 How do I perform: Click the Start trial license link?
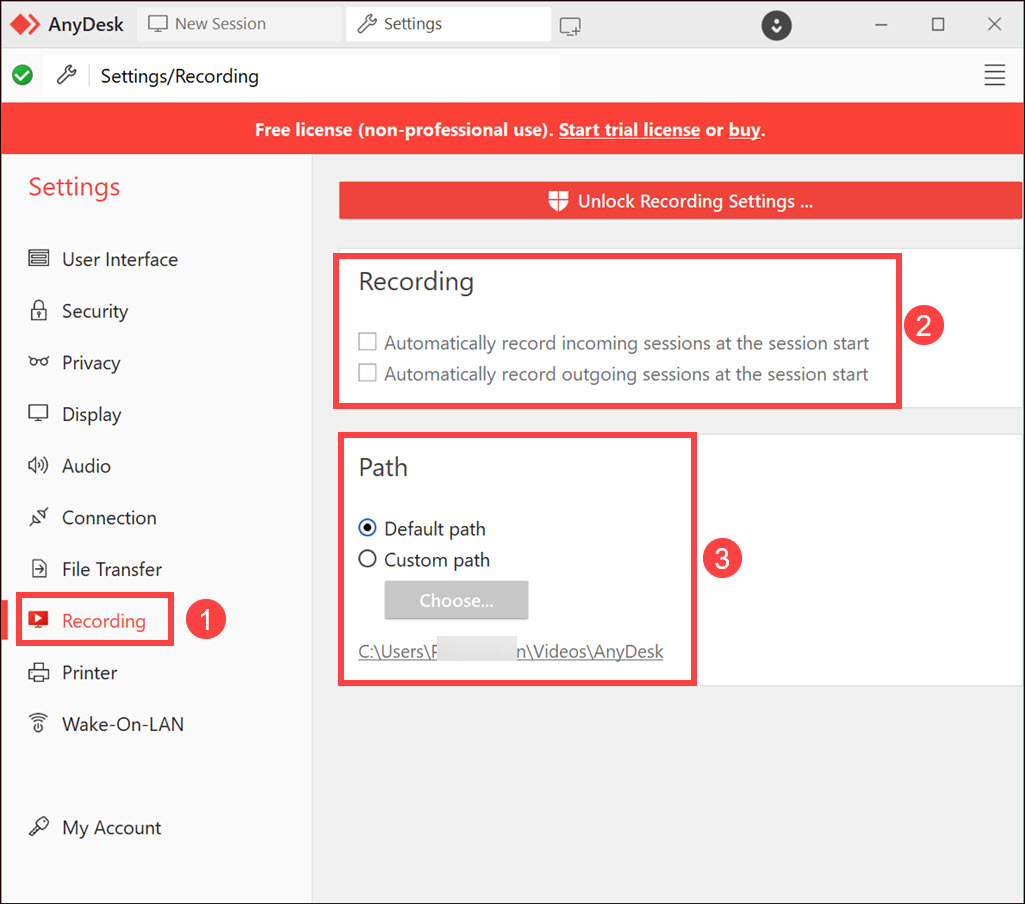tap(629, 130)
